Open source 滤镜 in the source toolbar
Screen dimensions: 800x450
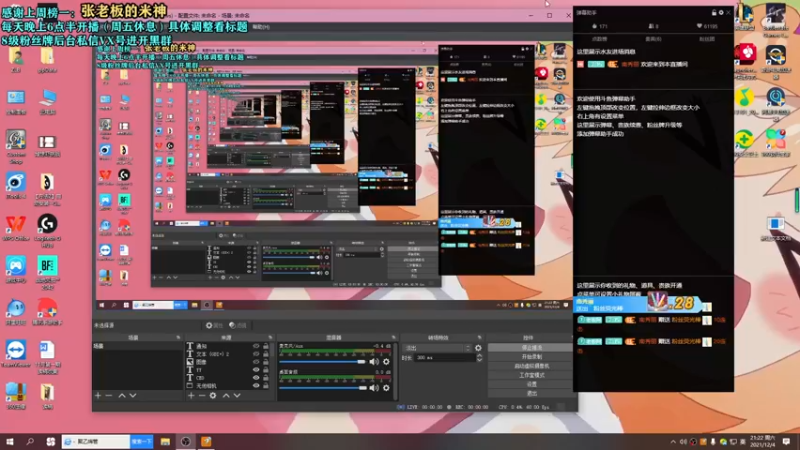pos(238,325)
